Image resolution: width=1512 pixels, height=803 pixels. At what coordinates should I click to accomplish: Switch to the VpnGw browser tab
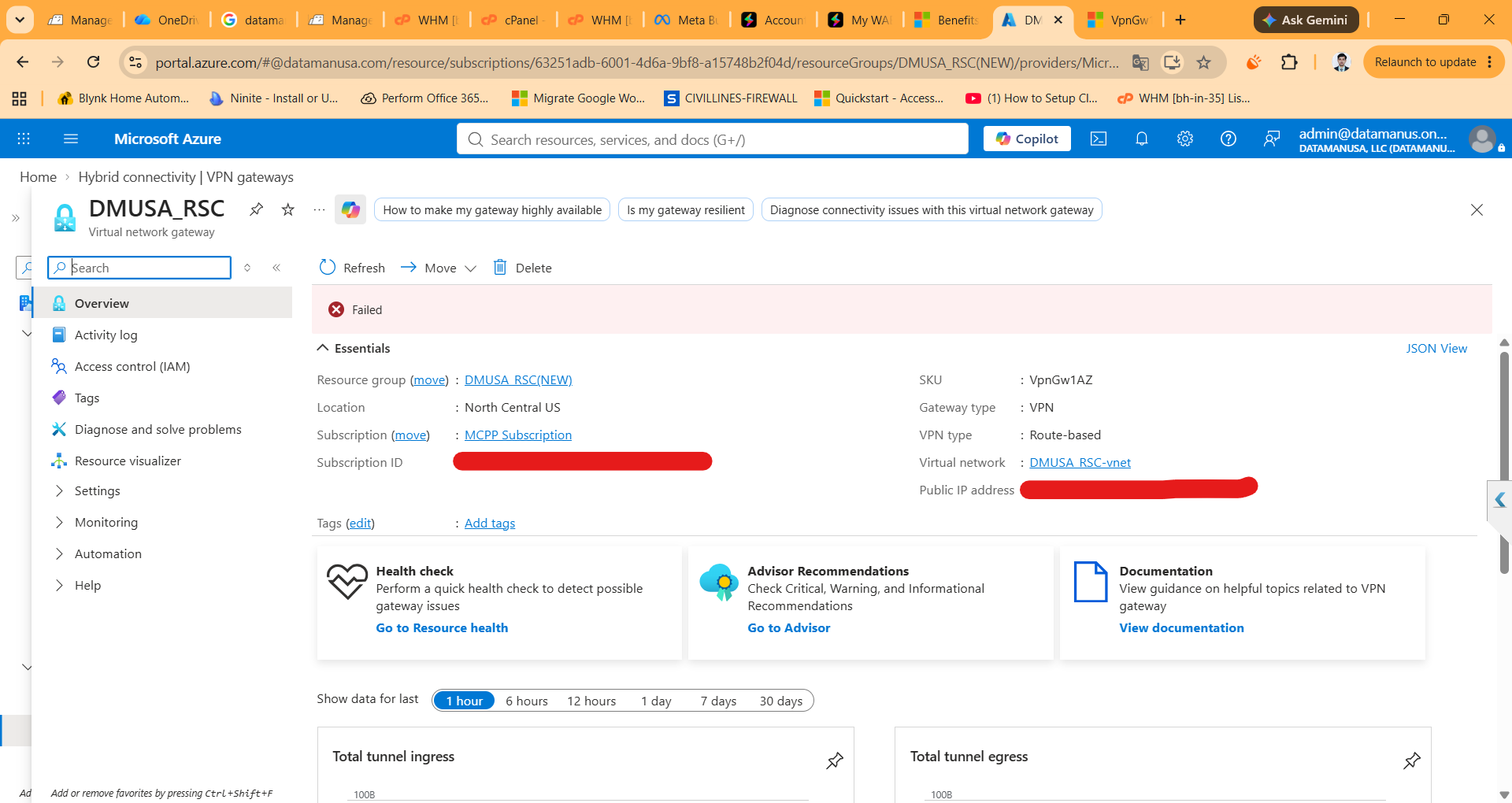pyautogui.click(x=1119, y=20)
